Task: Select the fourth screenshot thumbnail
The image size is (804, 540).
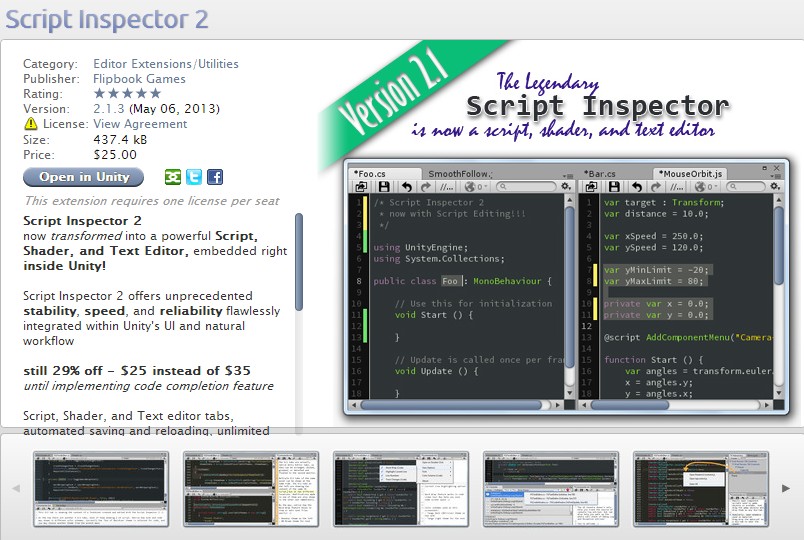Action: click(x=551, y=489)
